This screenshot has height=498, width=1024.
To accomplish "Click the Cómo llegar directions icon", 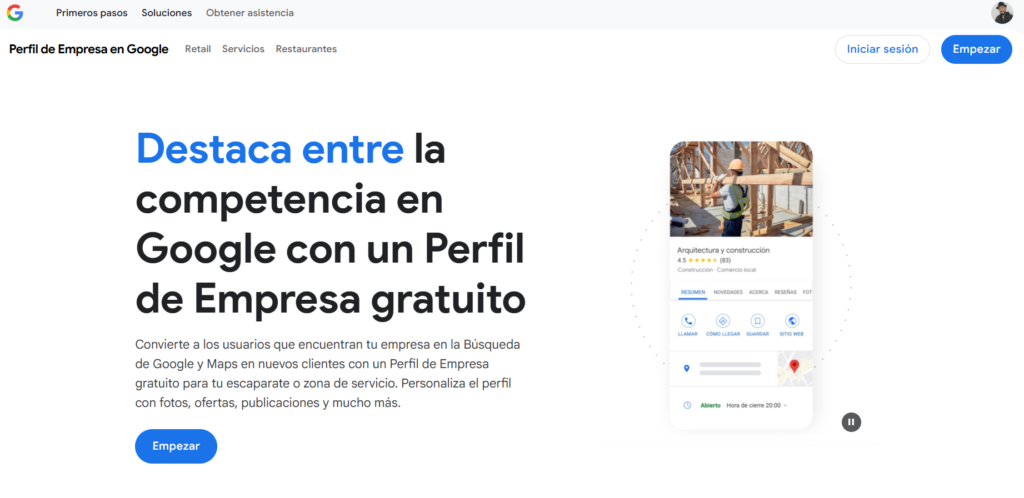I will point(722,321).
